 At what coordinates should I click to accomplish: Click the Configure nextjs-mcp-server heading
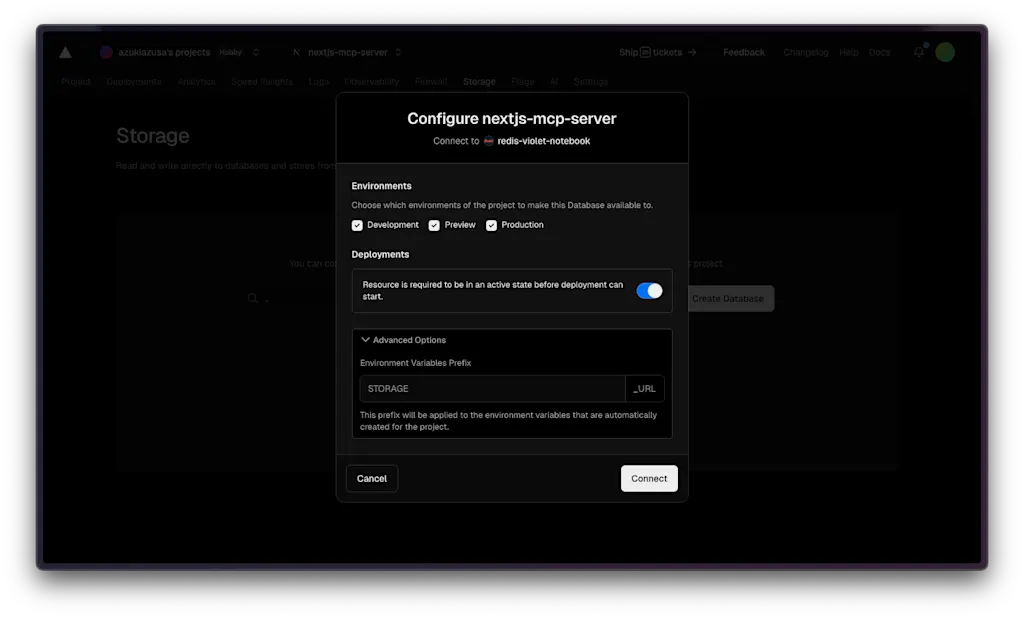pos(512,119)
